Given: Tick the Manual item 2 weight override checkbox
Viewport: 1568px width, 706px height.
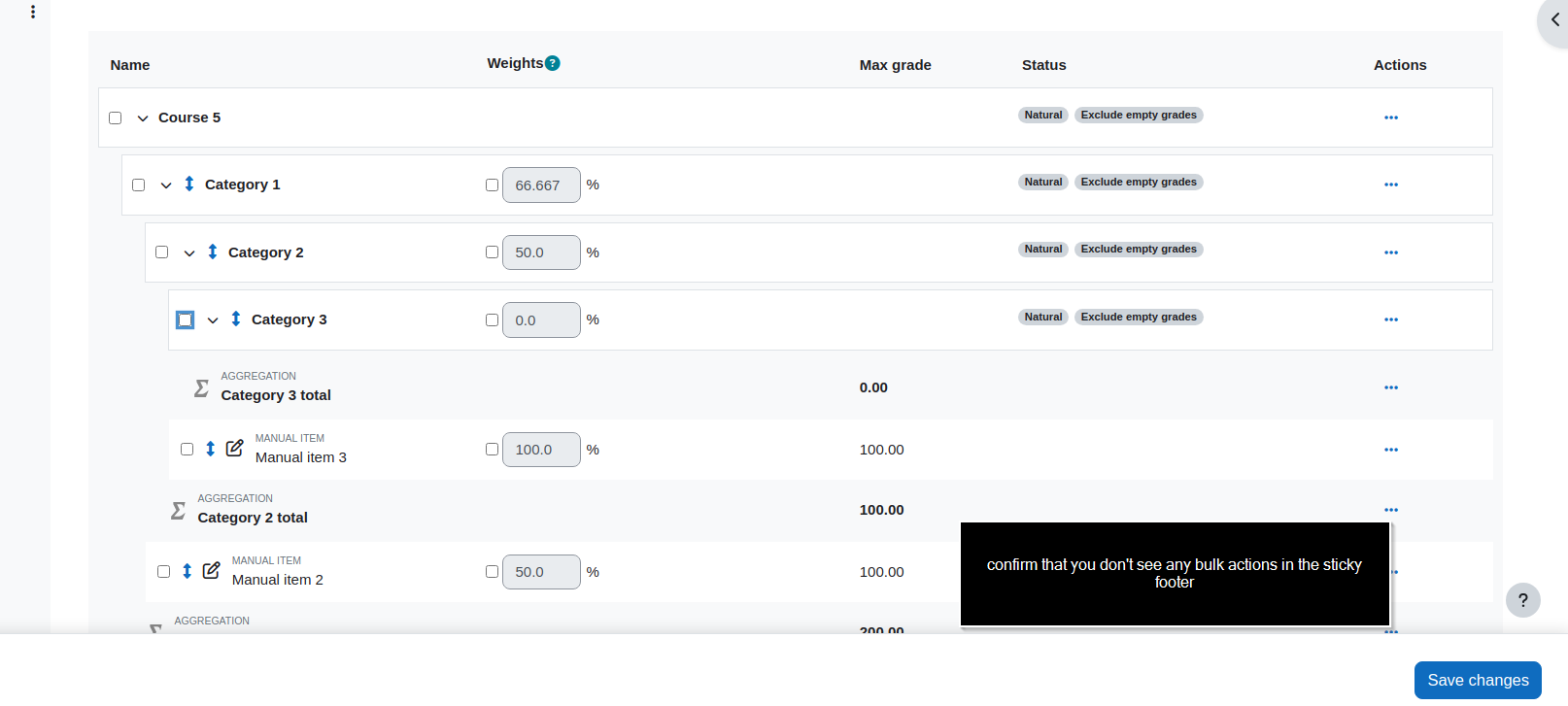Looking at the screenshot, I should 493,572.
